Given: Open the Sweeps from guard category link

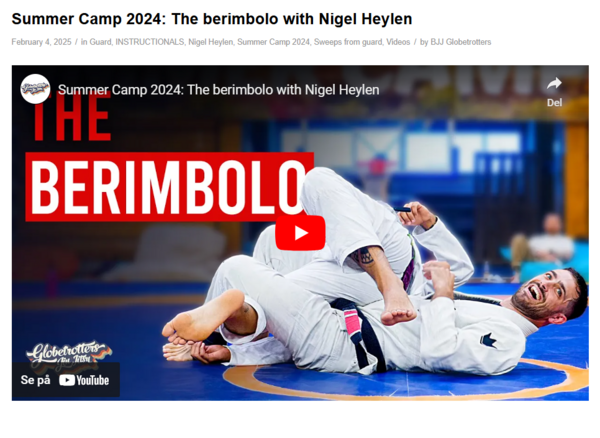Looking at the screenshot, I should coord(348,42).
